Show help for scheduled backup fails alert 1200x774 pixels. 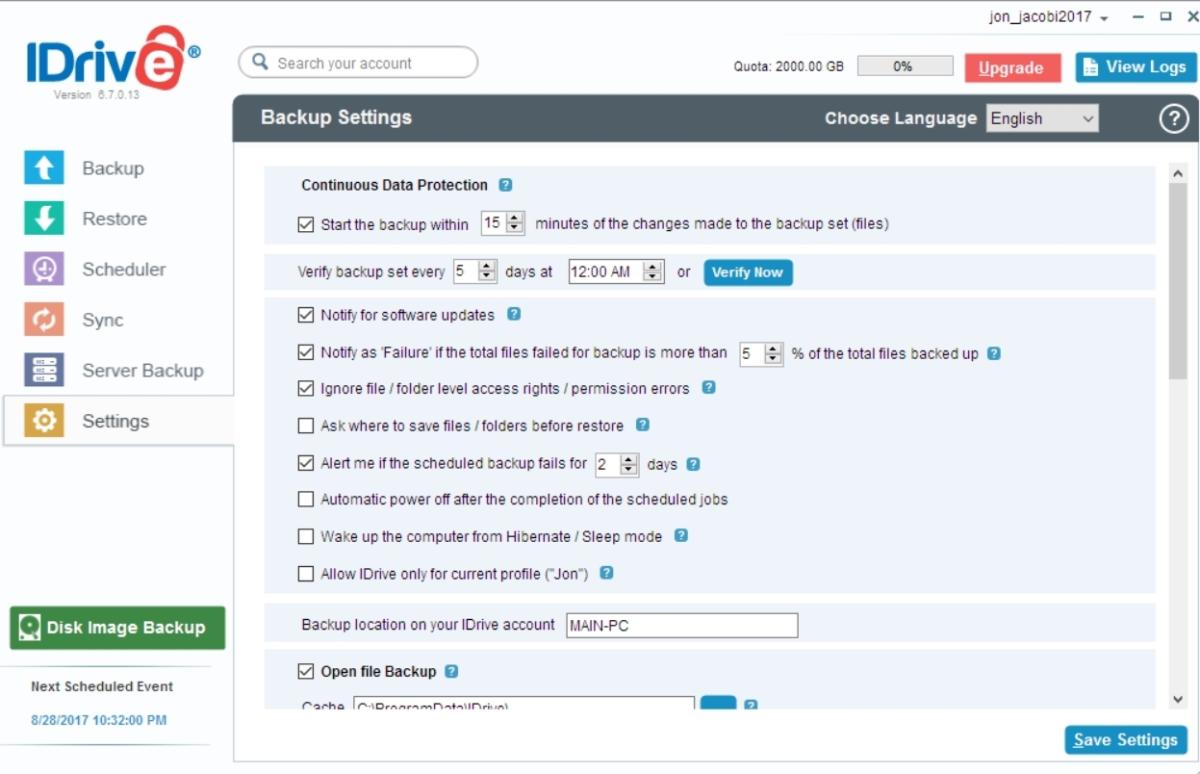pos(693,464)
